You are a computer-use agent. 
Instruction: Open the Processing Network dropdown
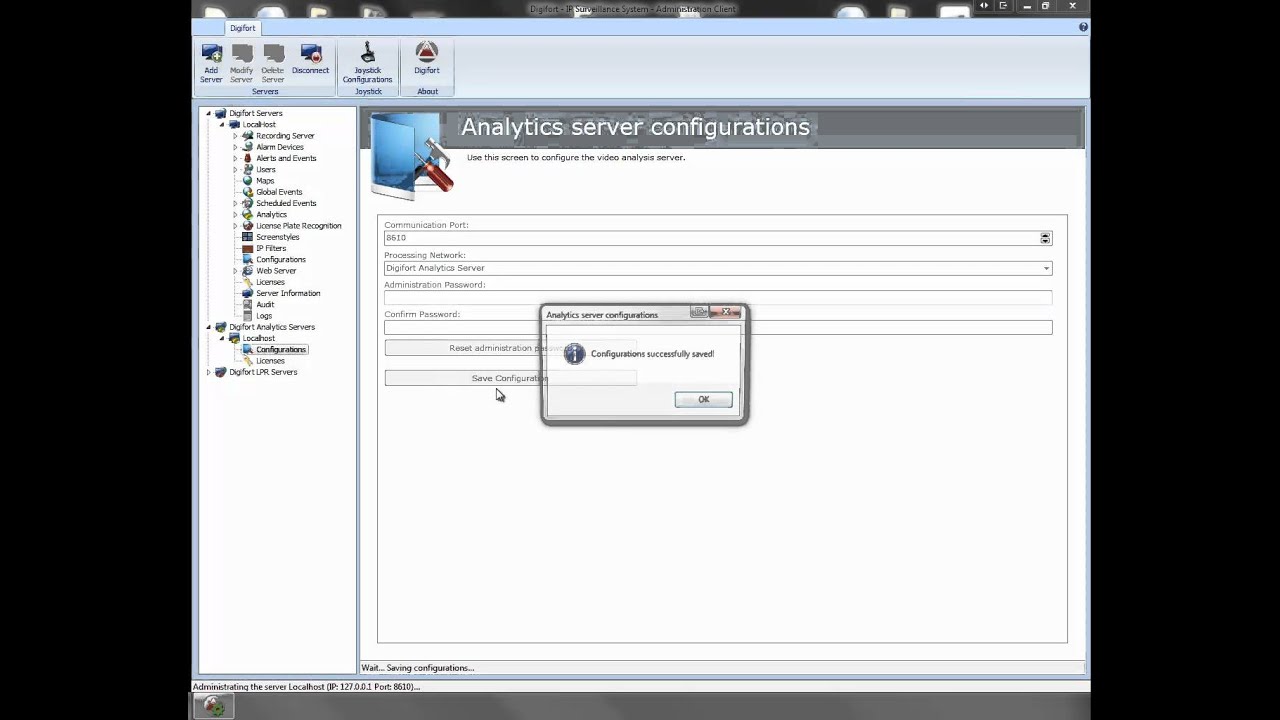point(1046,268)
